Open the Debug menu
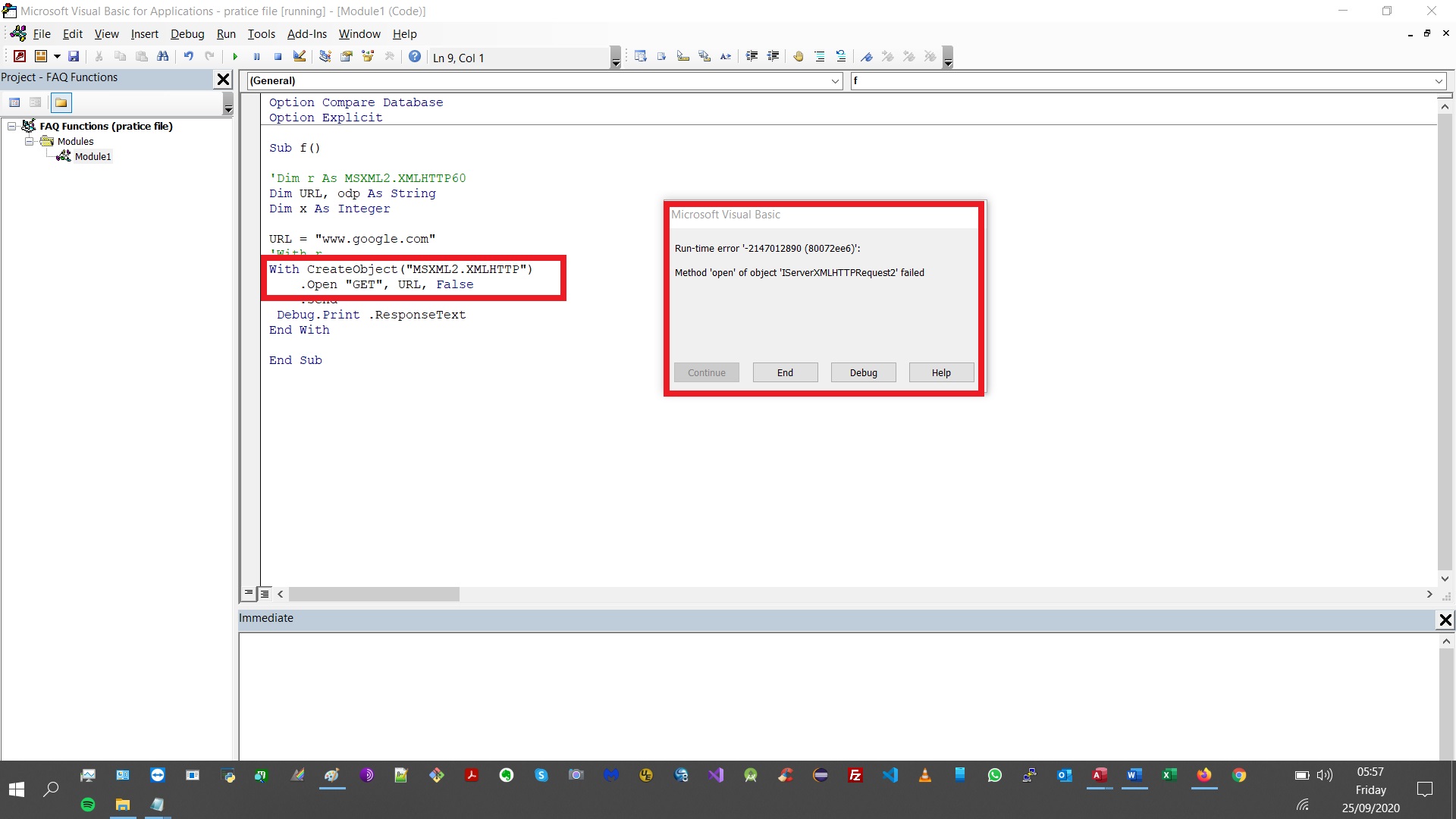 [x=187, y=34]
